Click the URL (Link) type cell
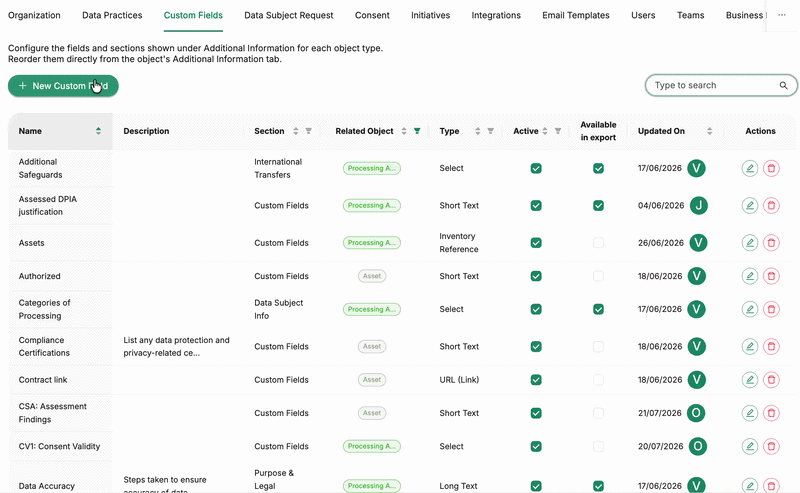 click(x=459, y=380)
